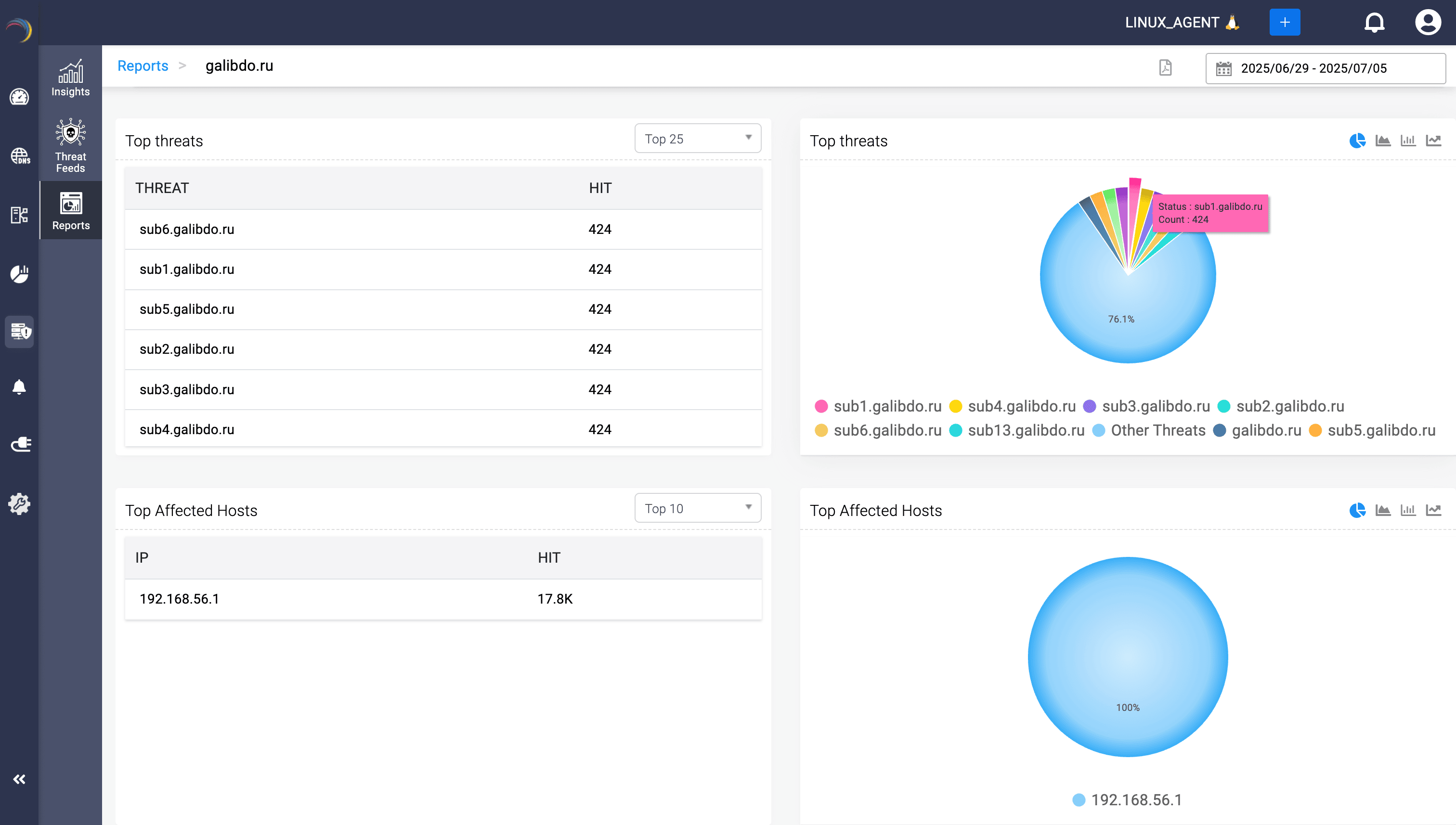Open the Threat Feeds section
The height and width of the screenshot is (825, 1456).
[69, 146]
